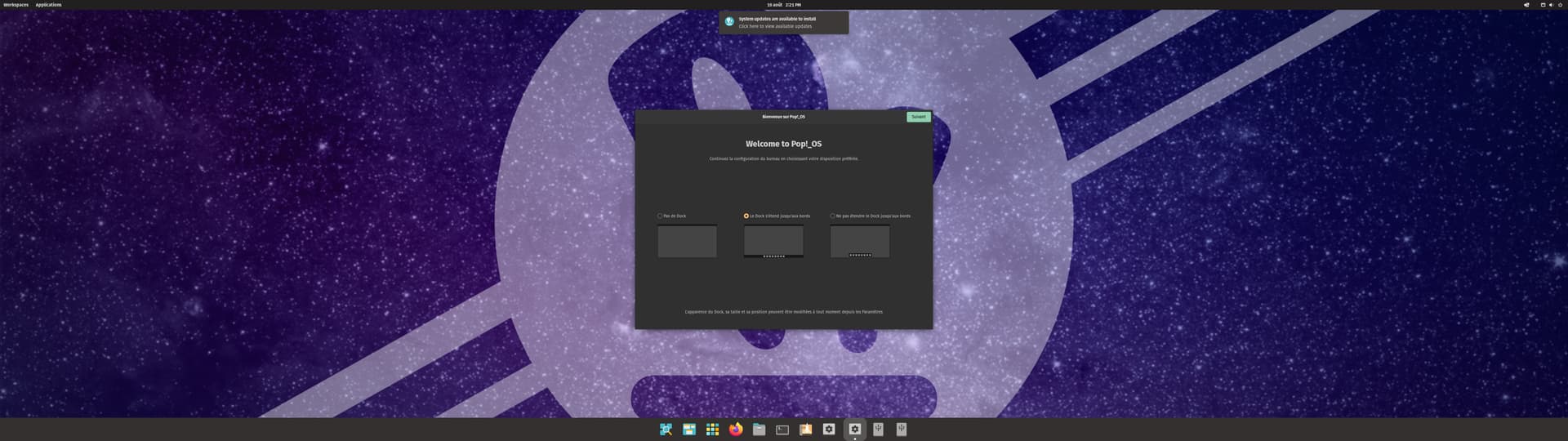Viewport: 1568px width, 441px height.
Task: Open the Terminal from the dock
Action: click(x=782, y=430)
